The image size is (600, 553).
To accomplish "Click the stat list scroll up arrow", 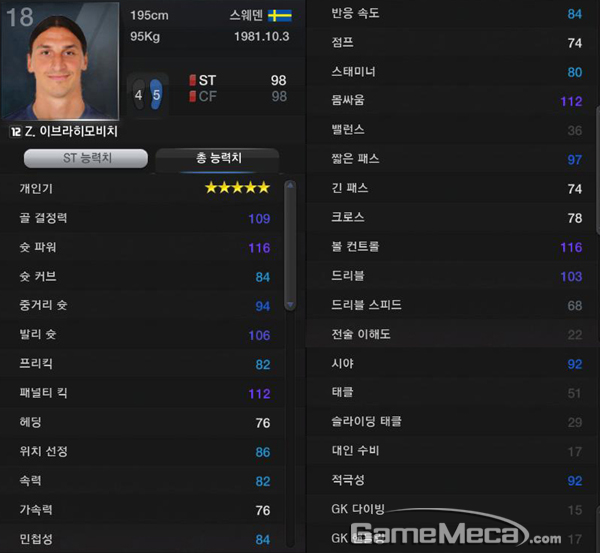I will point(290,186).
